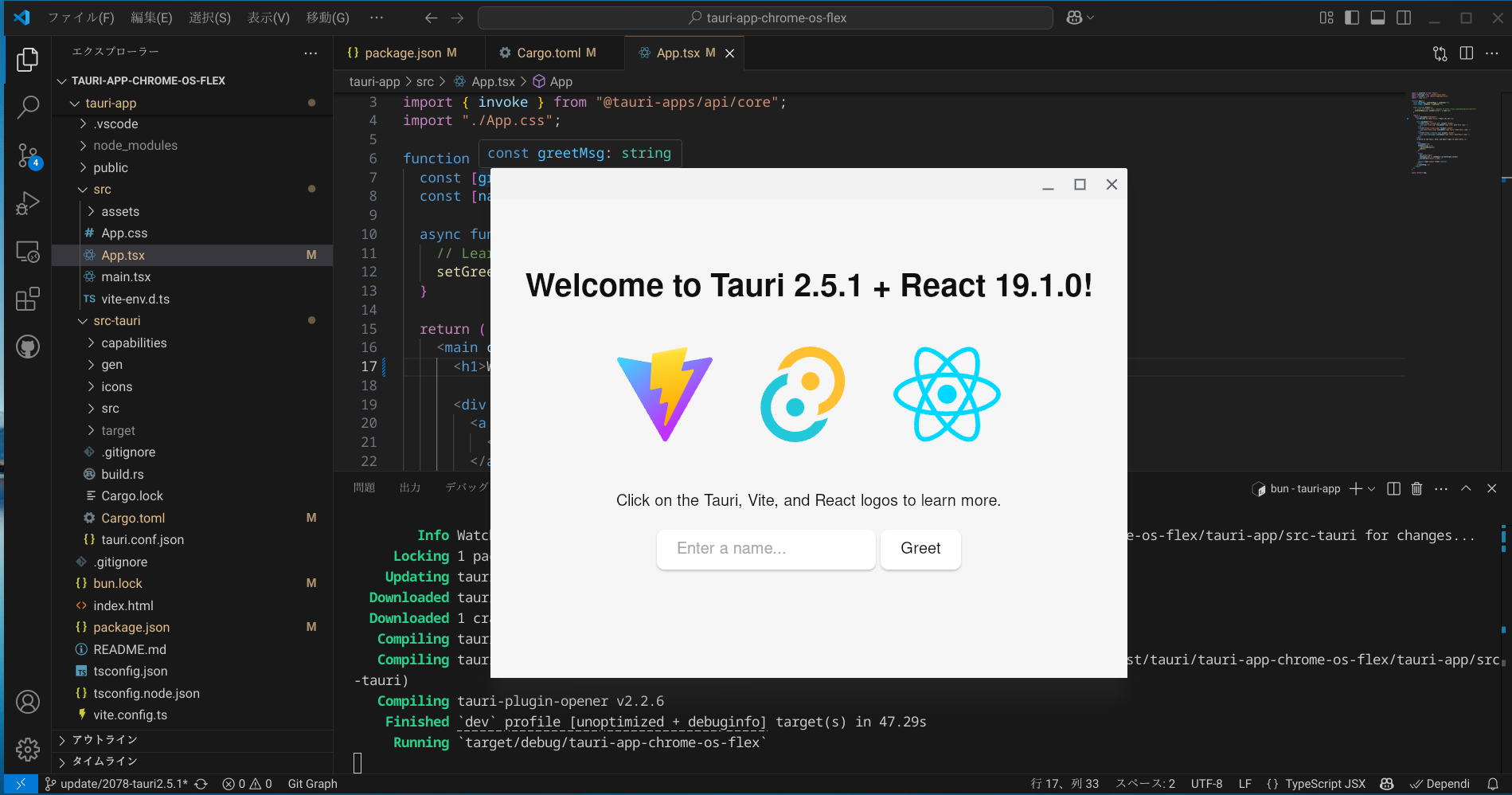This screenshot has height=795, width=1512.
Task: Toggle the bottom panel visibility
Action: tap(1377, 17)
